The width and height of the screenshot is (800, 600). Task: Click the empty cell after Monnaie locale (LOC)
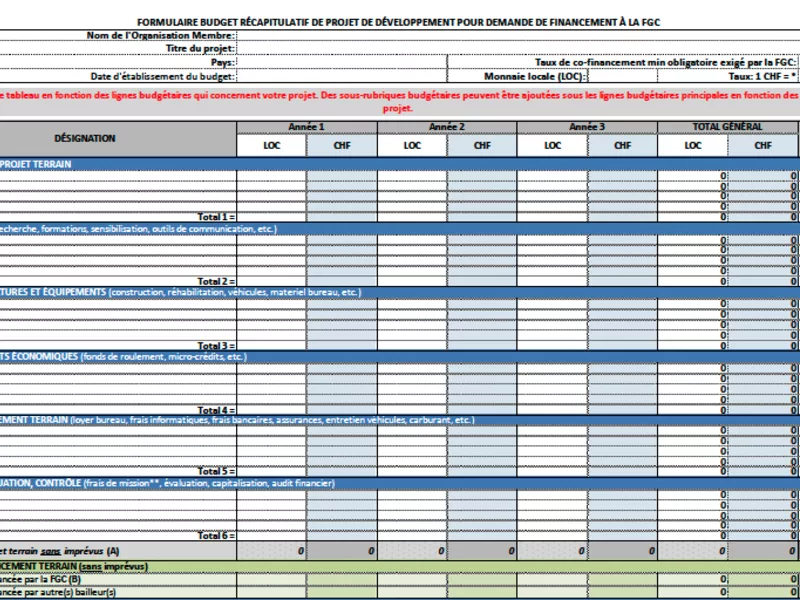(623, 76)
